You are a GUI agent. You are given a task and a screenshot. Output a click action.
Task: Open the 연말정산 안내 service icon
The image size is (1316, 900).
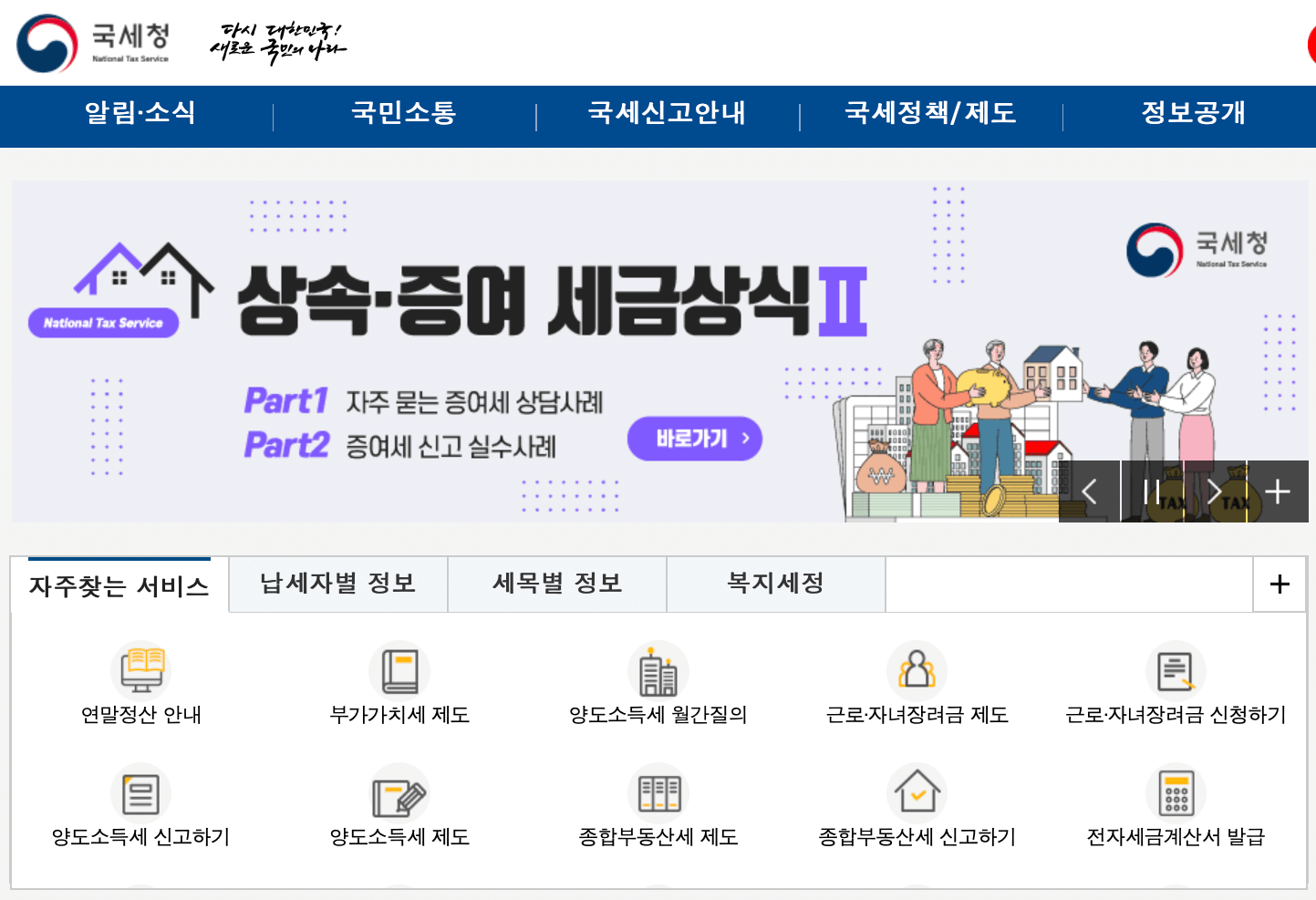pyautogui.click(x=138, y=670)
